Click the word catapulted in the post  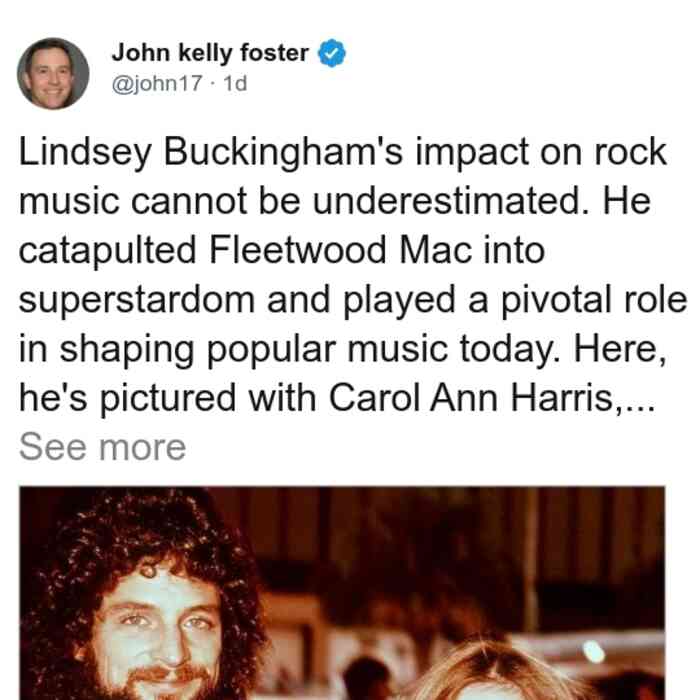(108, 251)
